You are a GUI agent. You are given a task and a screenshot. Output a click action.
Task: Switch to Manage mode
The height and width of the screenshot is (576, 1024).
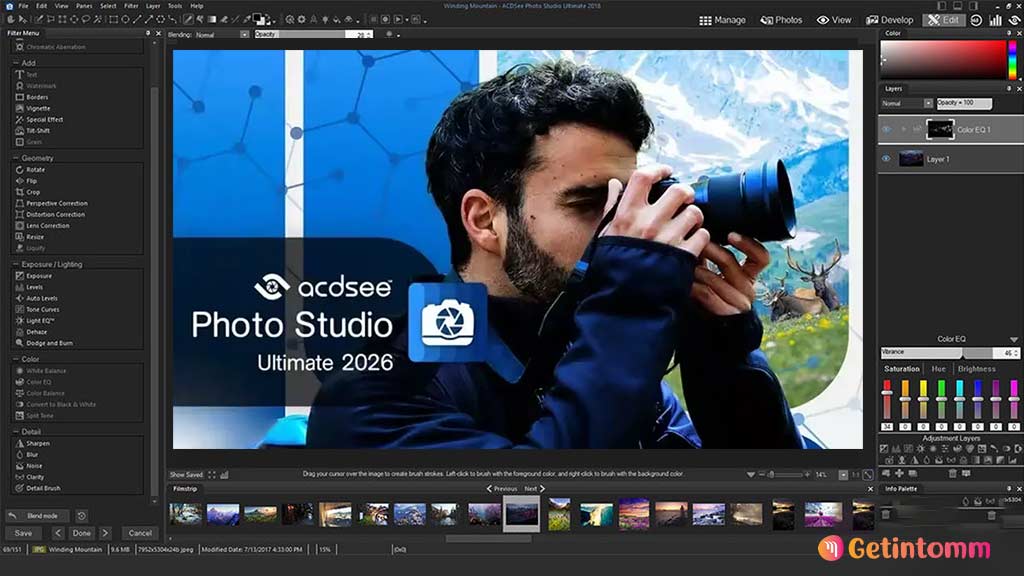[x=722, y=20]
